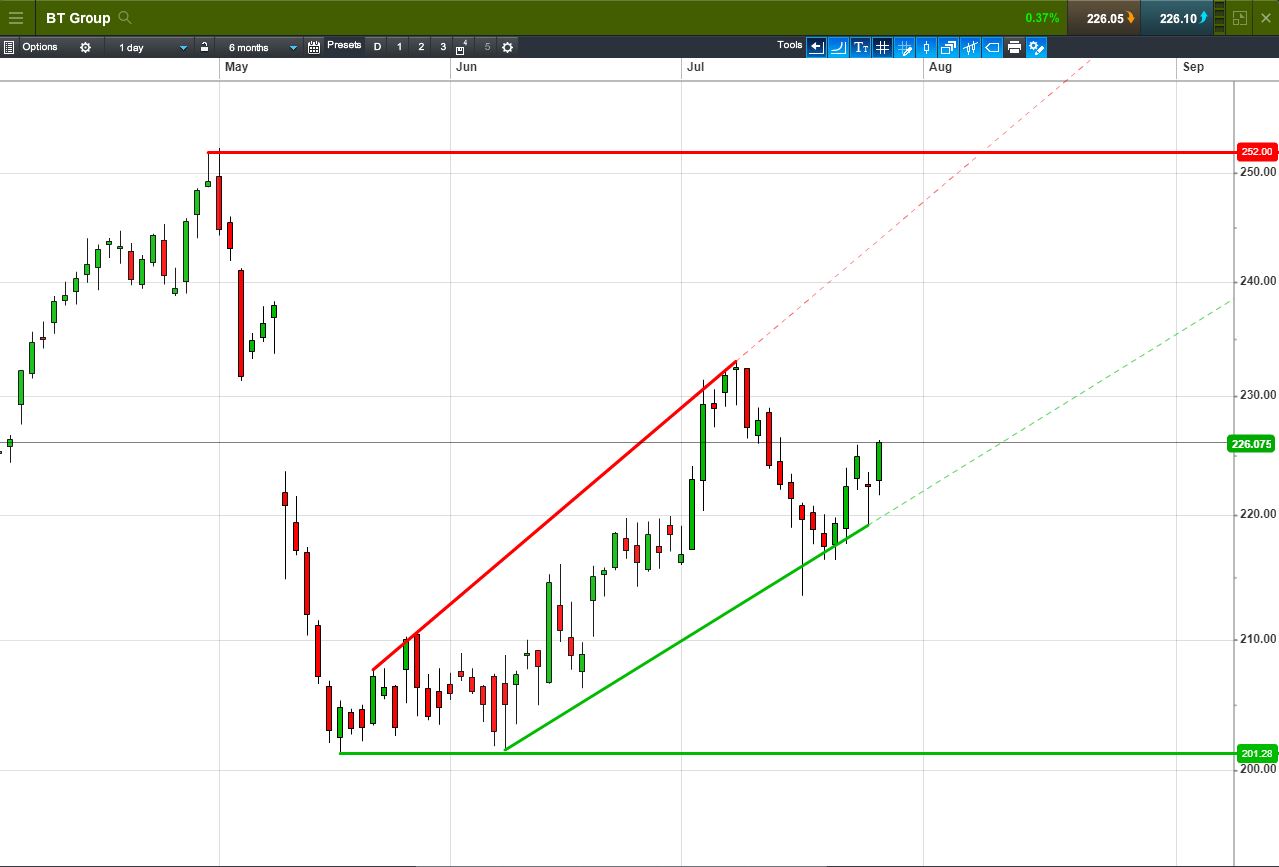Click the 250.00 price axis label
The image size is (1279, 867).
pos(1258,172)
